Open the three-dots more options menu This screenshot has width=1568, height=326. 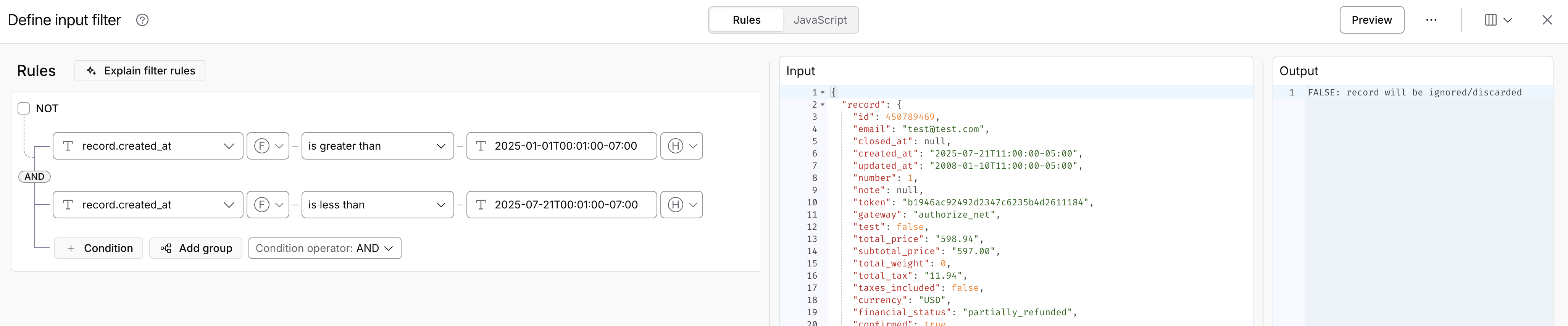1431,20
